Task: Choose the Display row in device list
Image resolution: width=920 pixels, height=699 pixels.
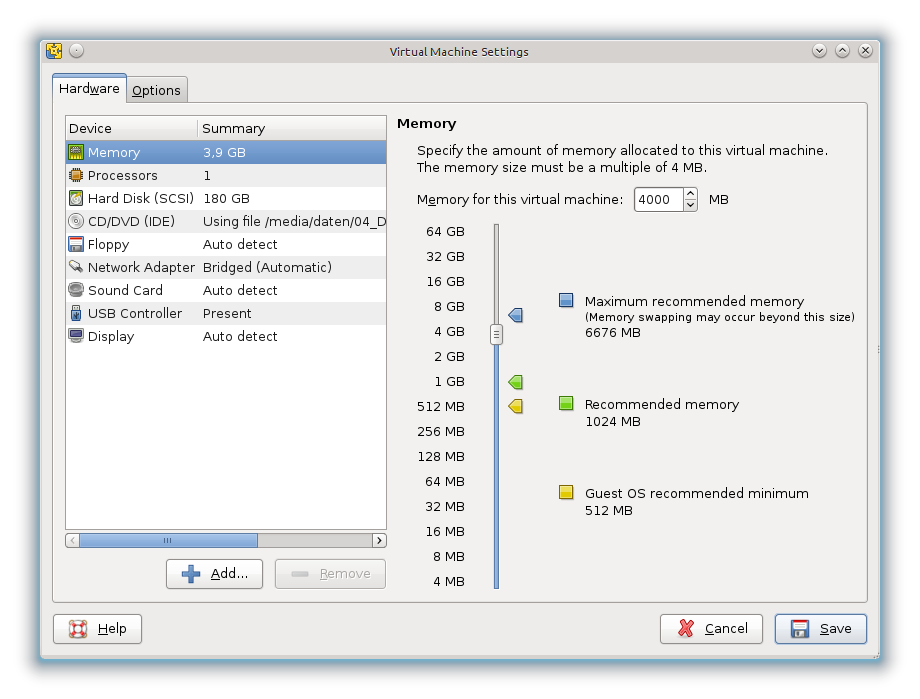Action: 225,336
